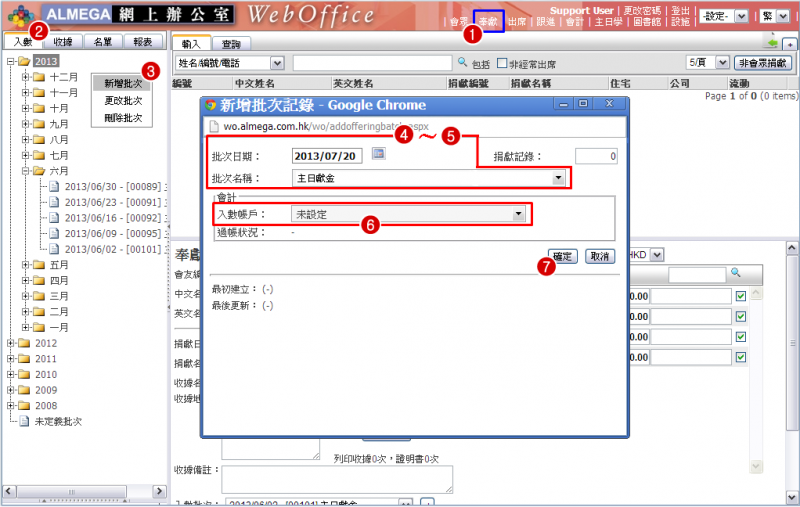Collapse the 2013 year node
Image resolution: width=800 pixels, height=507 pixels.
(x=10, y=62)
